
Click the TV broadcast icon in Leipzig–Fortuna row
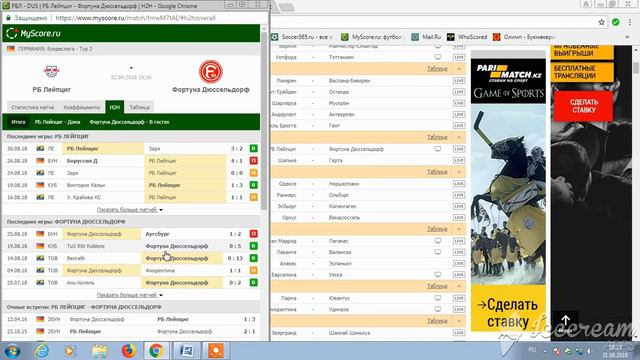tap(438, 149)
